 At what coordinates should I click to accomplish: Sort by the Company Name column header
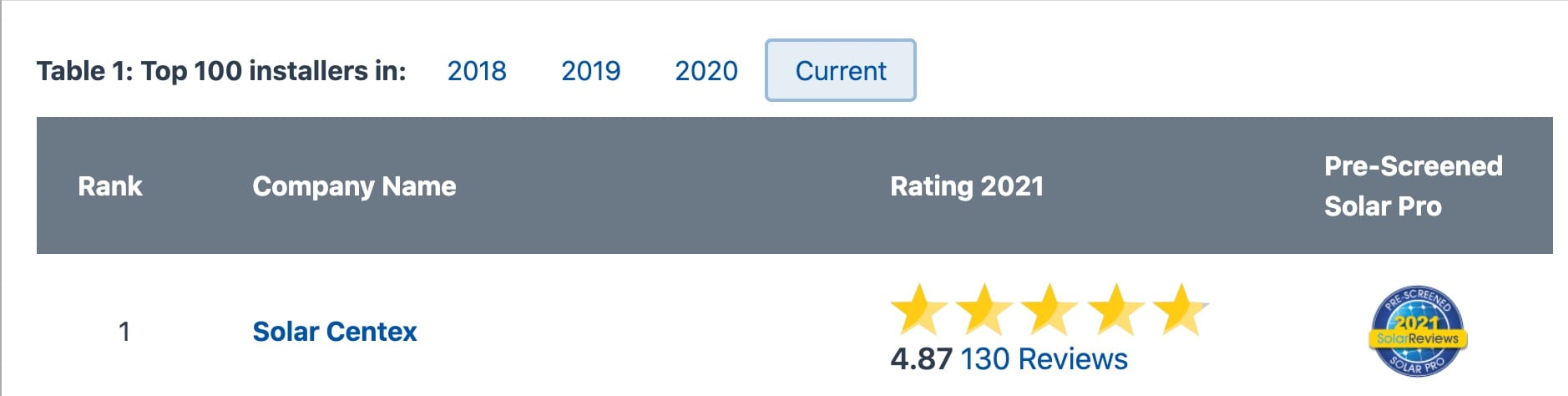[x=354, y=185]
